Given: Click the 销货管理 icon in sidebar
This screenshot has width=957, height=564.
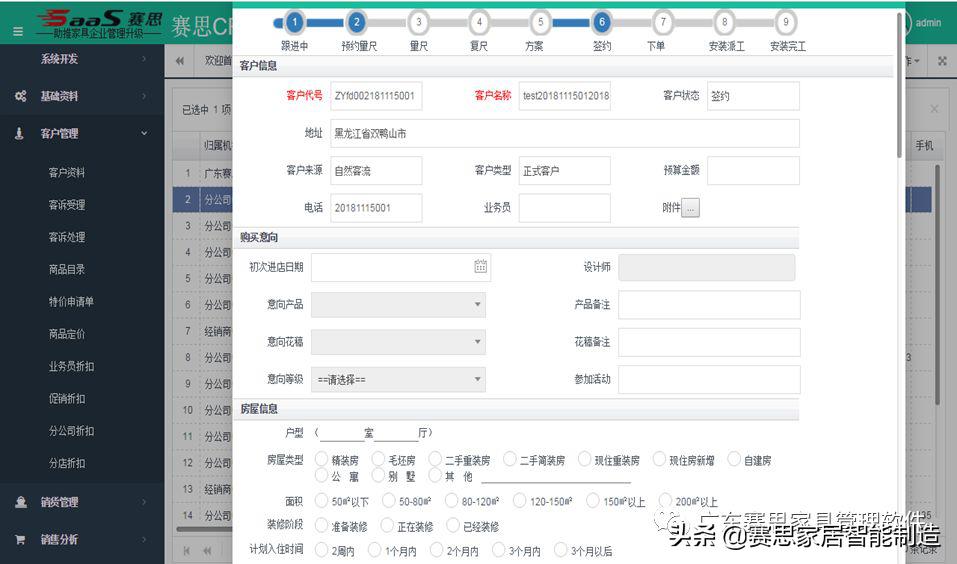Looking at the screenshot, I should click(x=21, y=502).
